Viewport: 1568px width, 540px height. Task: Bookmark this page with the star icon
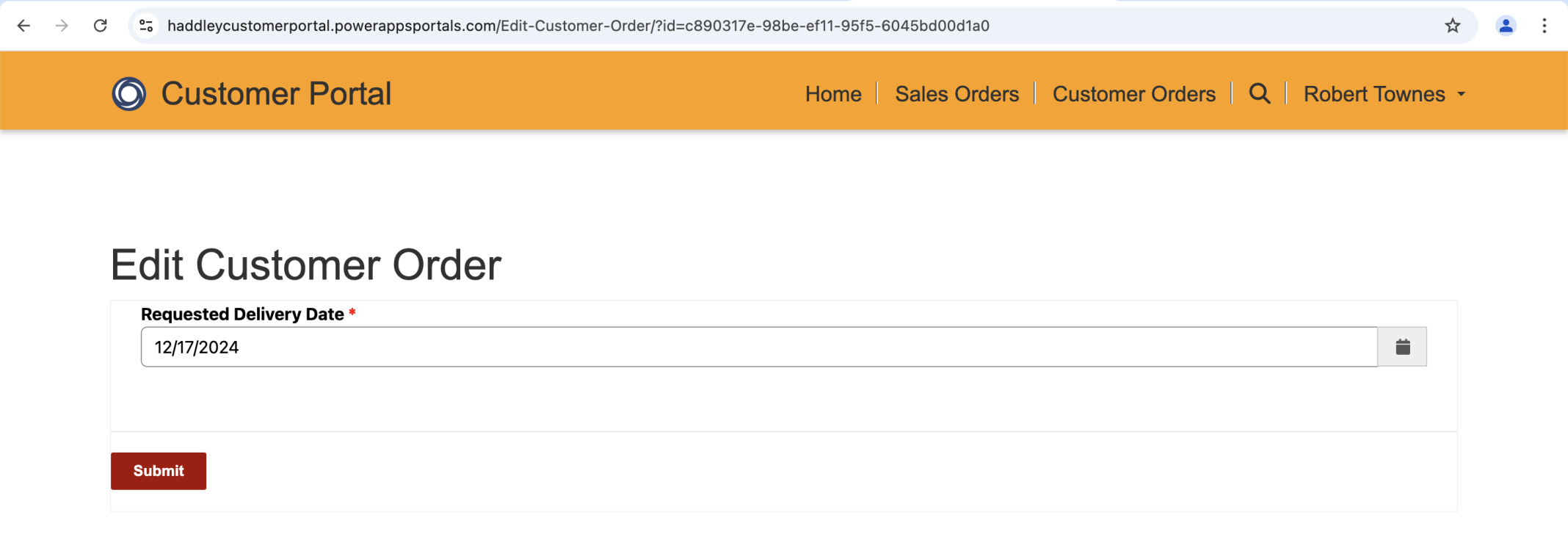pos(1452,26)
